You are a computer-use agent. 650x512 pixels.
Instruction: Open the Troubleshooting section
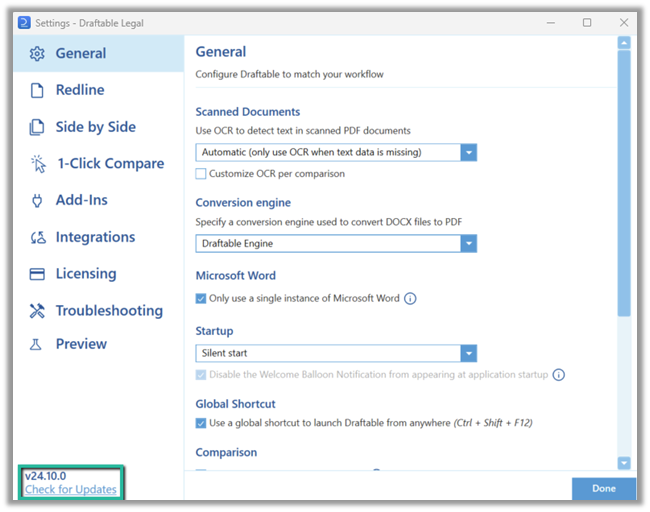click(98, 311)
